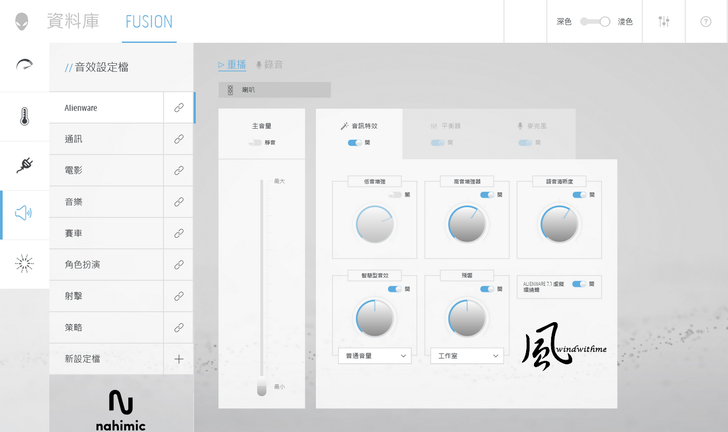Open the power plug sidebar icon
Image resolution: width=728 pixels, height=432 pixels.
pos(24,164)
